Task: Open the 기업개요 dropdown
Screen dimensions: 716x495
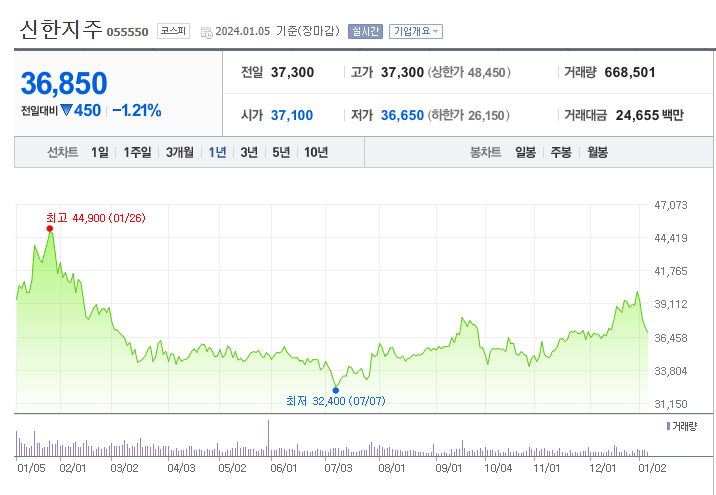Action: 416,32
